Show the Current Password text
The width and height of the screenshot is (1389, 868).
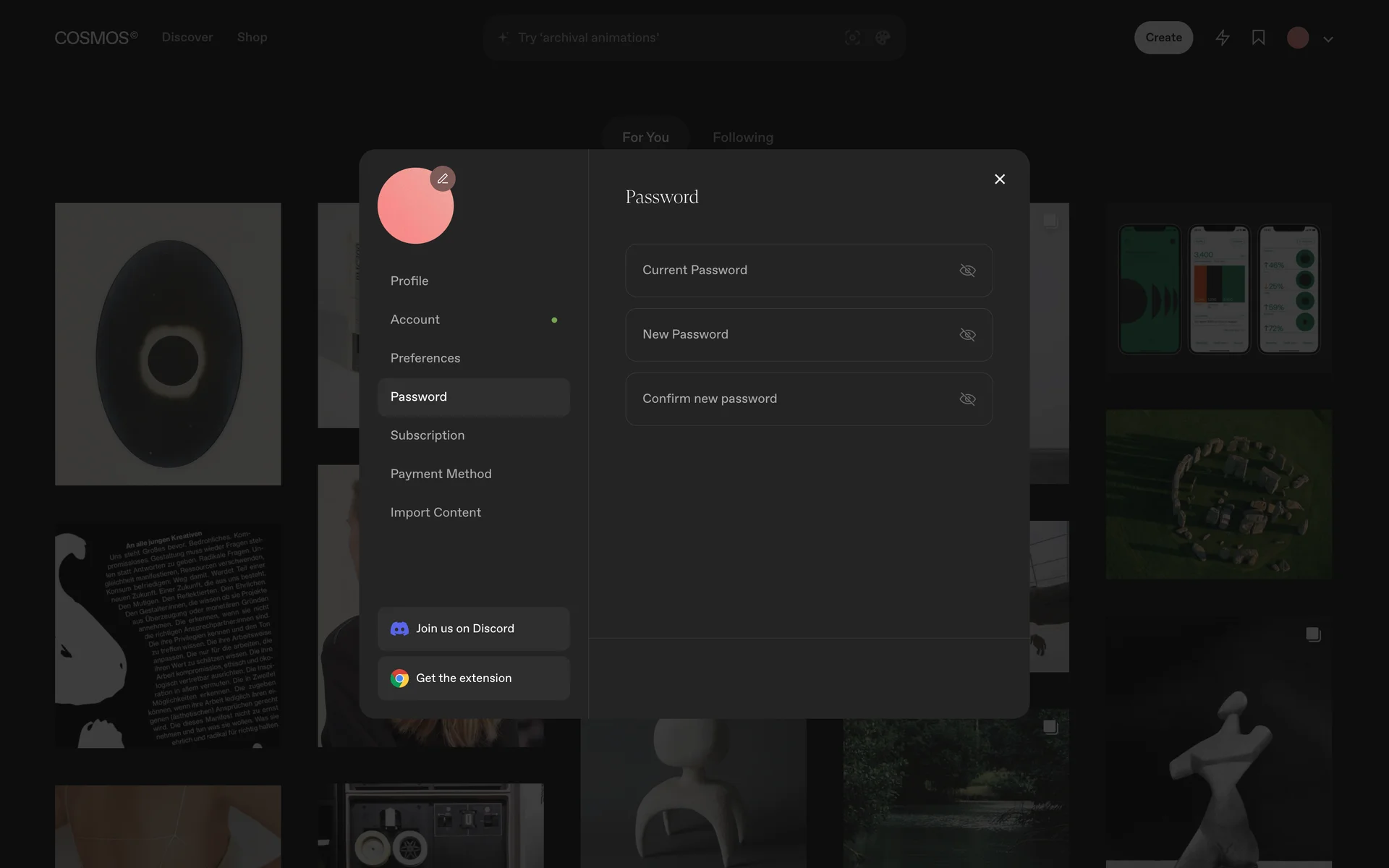pos(967,271)
